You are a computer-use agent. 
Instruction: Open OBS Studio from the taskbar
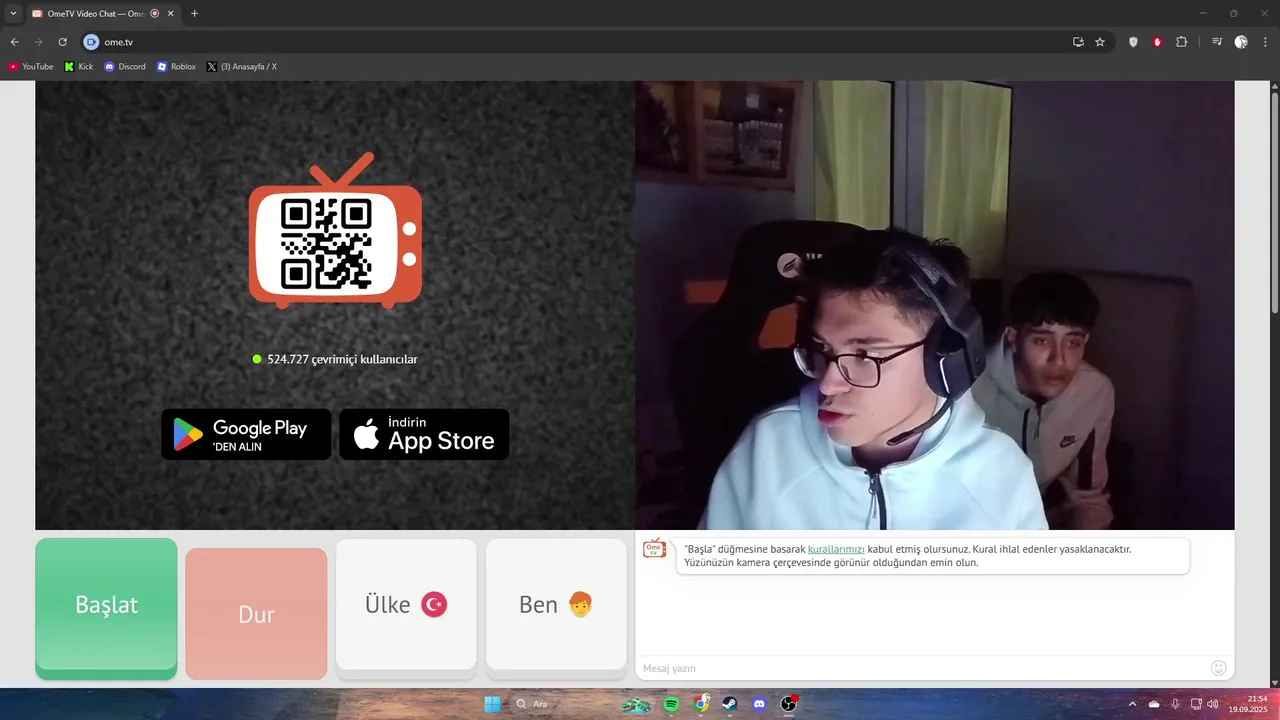point(788,704)
